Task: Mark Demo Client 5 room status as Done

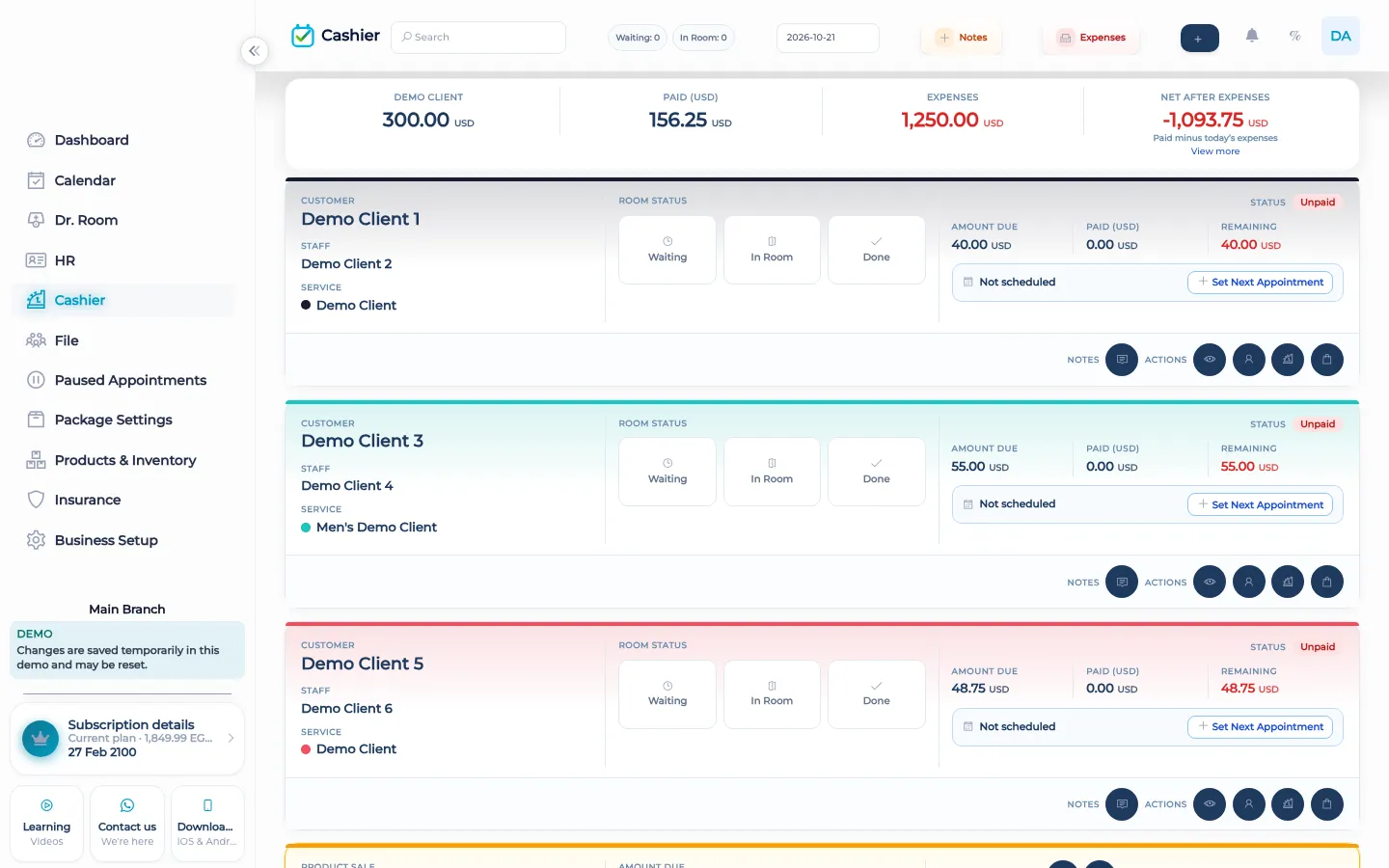Action: (x=877, y=694)
